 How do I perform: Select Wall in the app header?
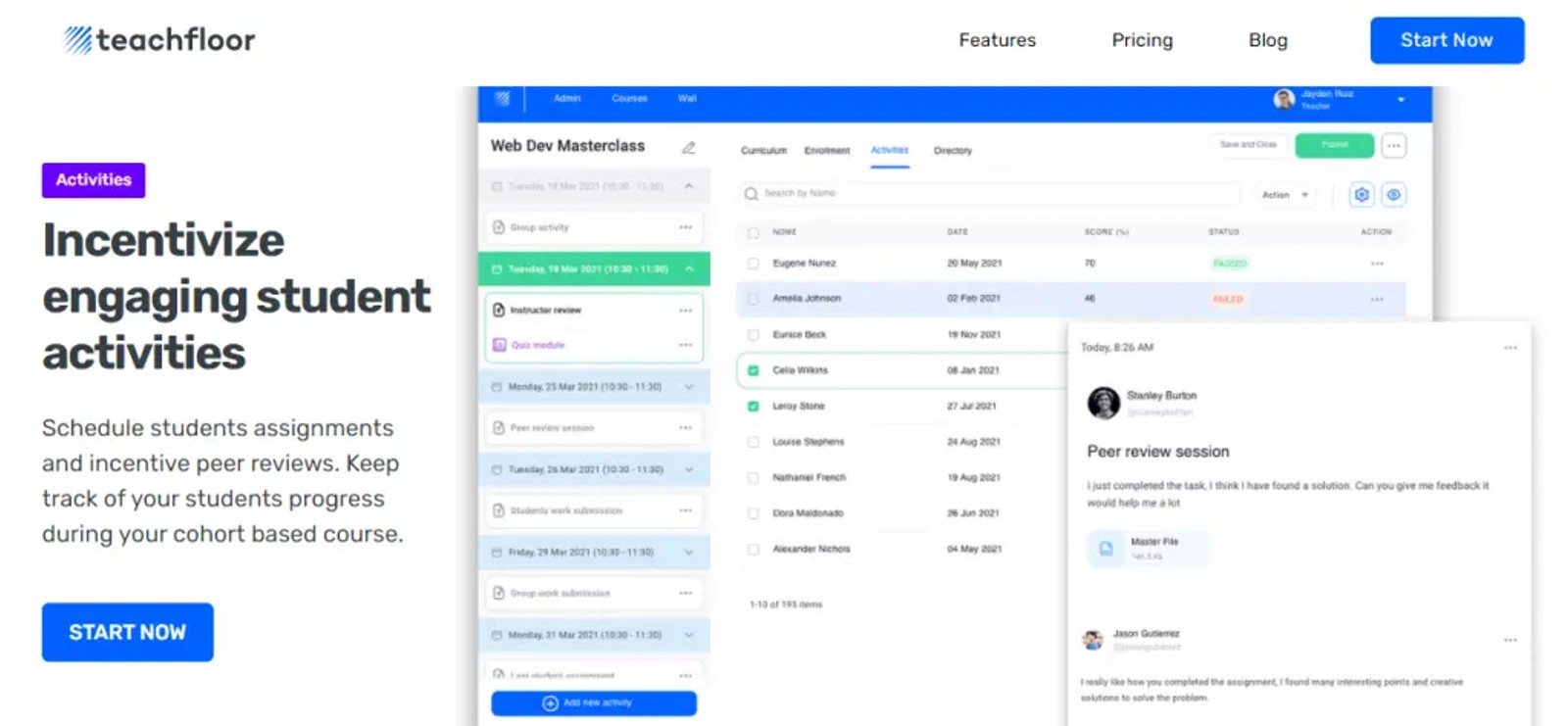pyautogui.click(x=687, y=98)
